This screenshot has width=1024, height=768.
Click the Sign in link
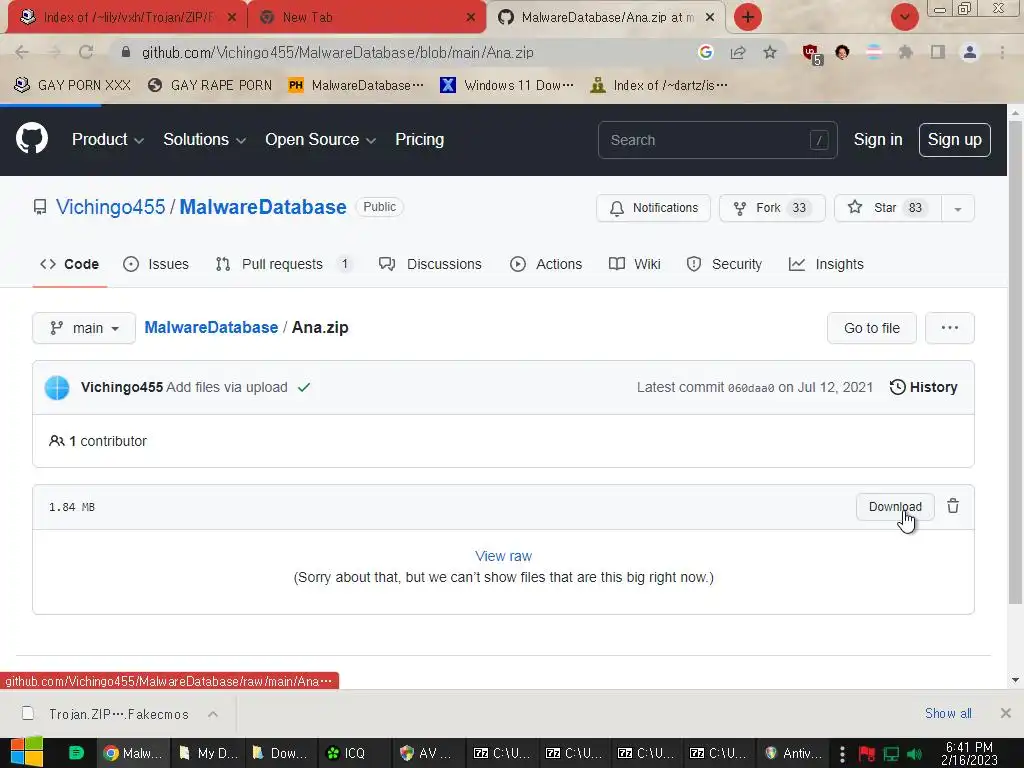pyautogui.click(x=878, y=140)
